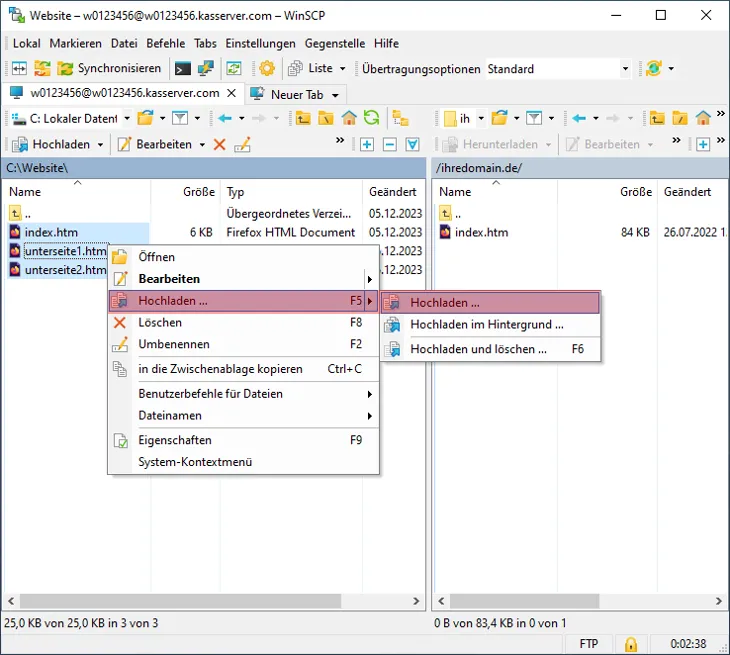Viewport: 730px width, 655px height.
Task: Select Hochladen und löschen ... option
Action: (490, 349)
